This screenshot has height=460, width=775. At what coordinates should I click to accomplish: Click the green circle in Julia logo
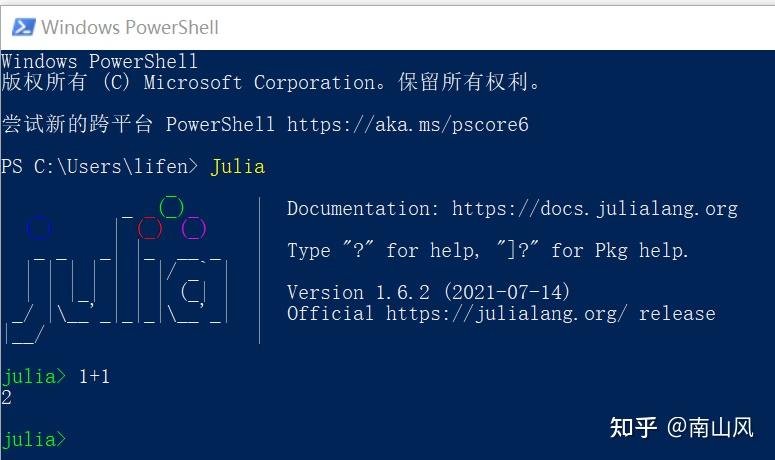[x=172, y=207]
